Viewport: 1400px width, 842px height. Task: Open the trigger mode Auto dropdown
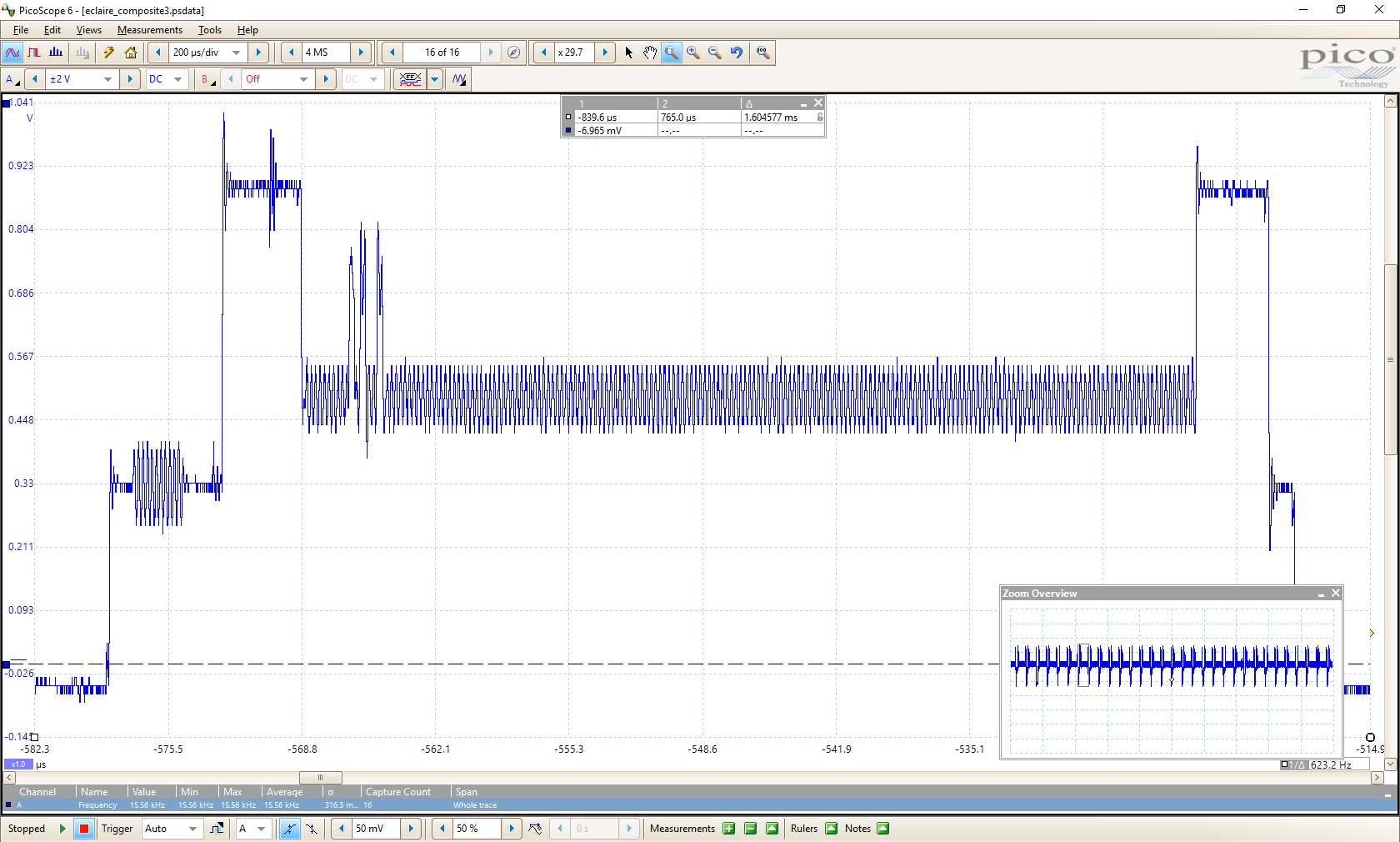coord(193,829)
